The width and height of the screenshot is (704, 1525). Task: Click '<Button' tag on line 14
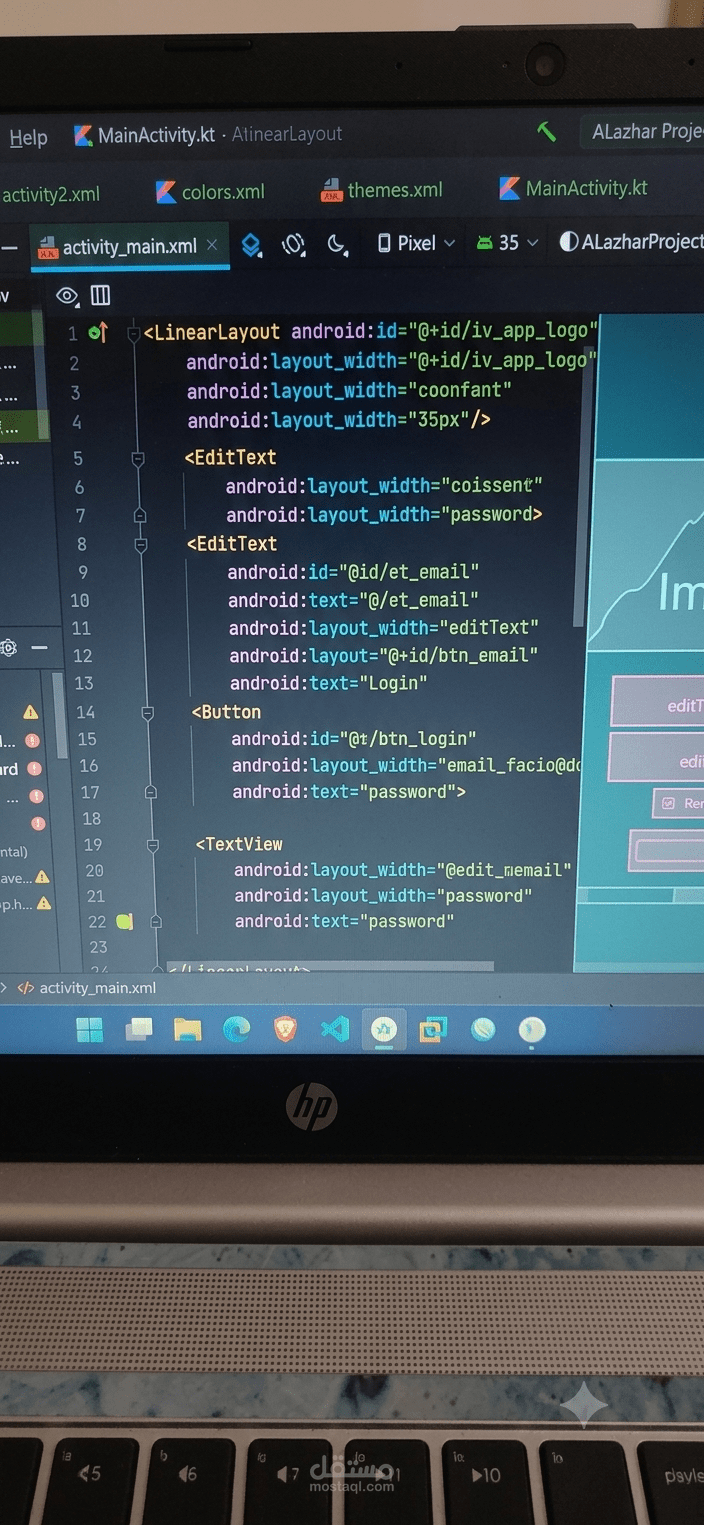[226, 712]
